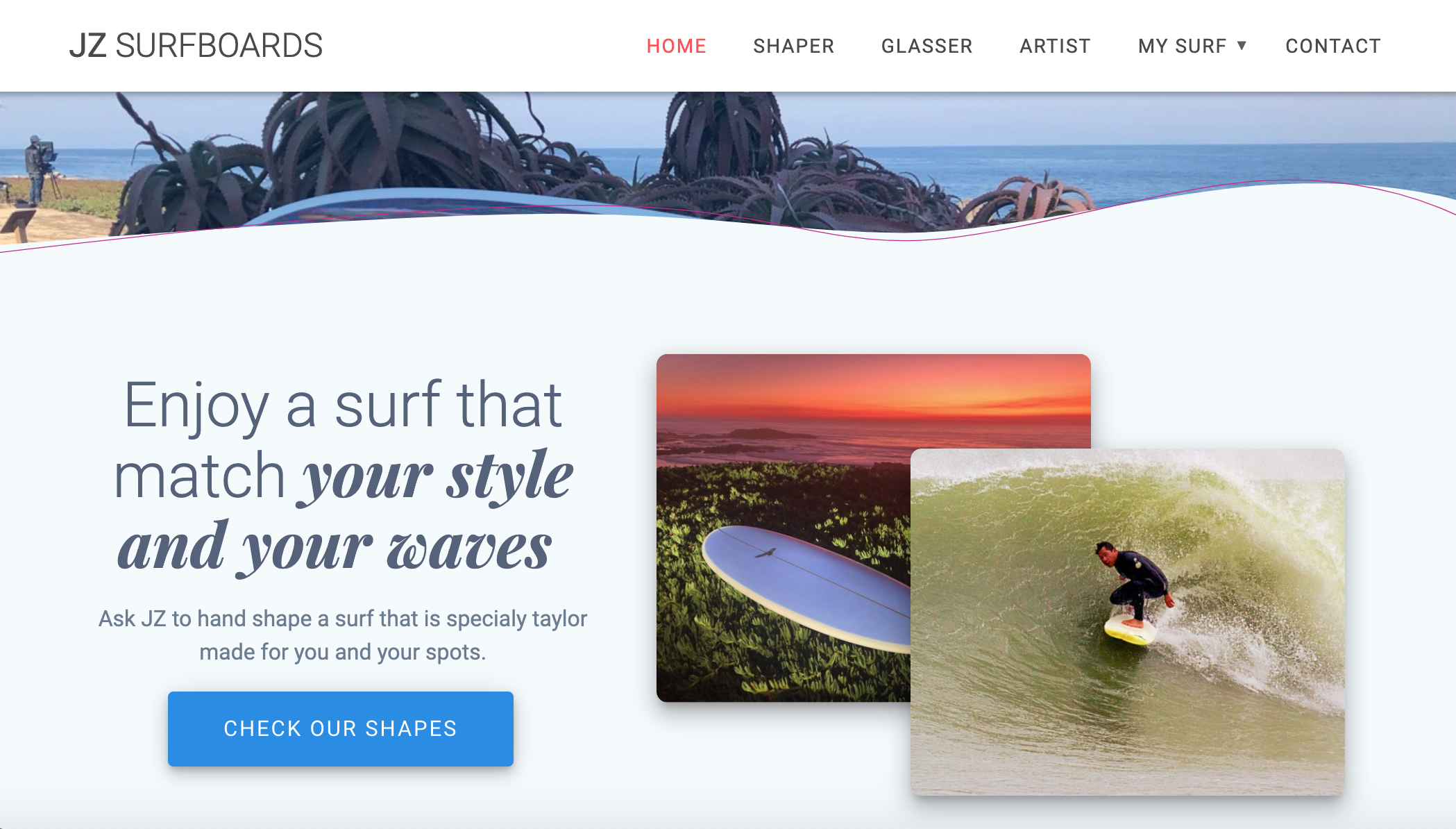Expand the arrow next to MY SURF
The height and width of the screenshot is (829, 1456).
1242,46
